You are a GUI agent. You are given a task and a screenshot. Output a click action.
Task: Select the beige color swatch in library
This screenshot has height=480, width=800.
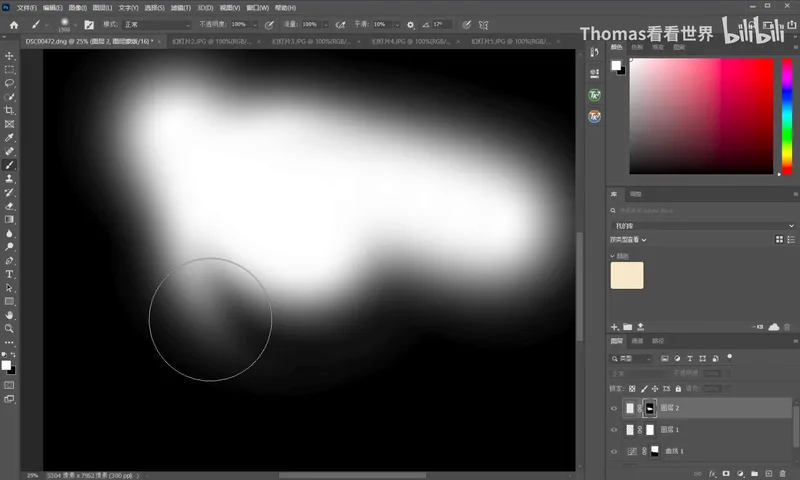pos(627,275)
